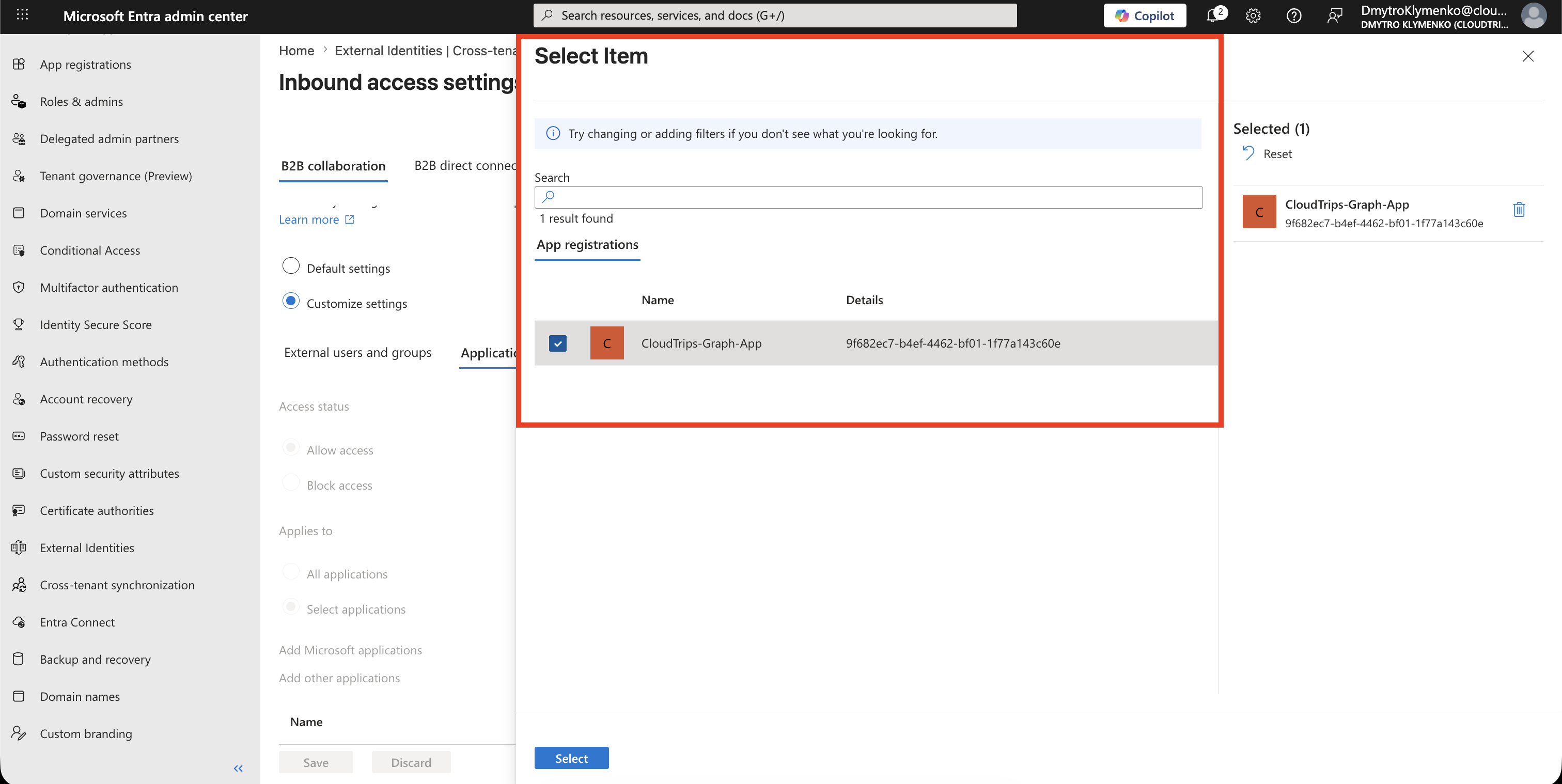The image size is (1562, 784).
Task: Open External Identities breadcrumb link
Action: [425, 51]
